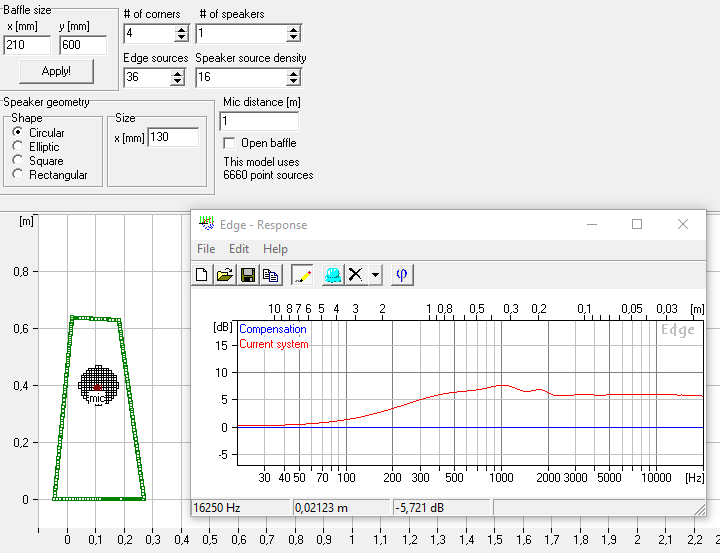Click the Edge sources value field

coord(147,77)
